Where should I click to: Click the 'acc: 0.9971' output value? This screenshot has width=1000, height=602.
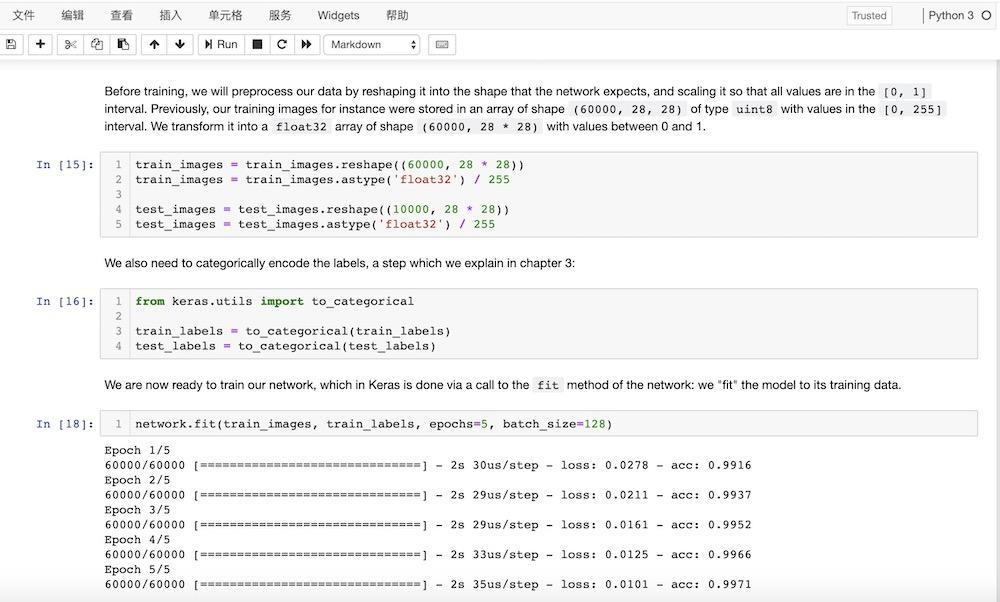coord(711,584)
